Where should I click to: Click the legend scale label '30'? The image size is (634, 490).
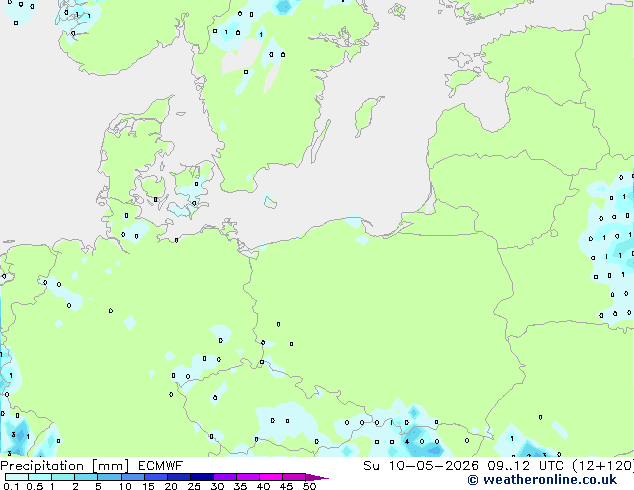(217, 486)
